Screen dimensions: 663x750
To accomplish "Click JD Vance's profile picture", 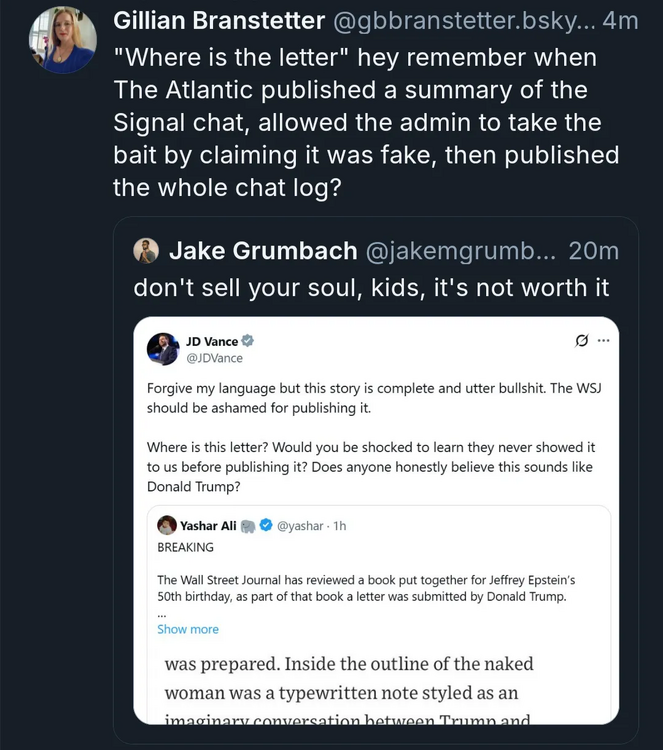I will [x=163, y=349].
